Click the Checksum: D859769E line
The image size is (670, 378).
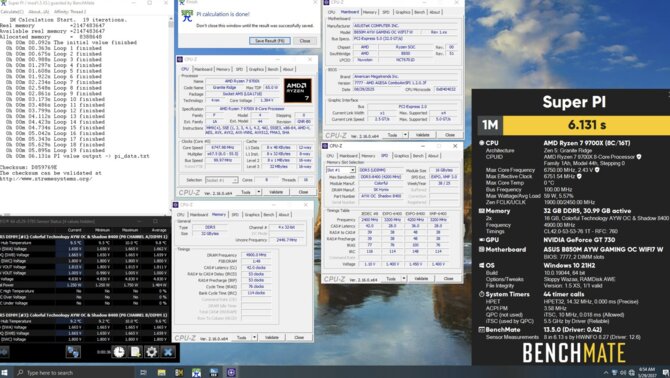tap(28, 167)
